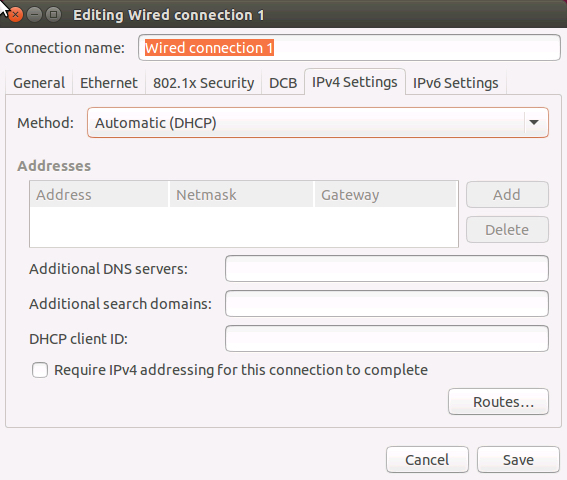Screen dimensions: 567x480
Task: Open the DCB tab
Action: pyautogui.click(x=283, y=83)
